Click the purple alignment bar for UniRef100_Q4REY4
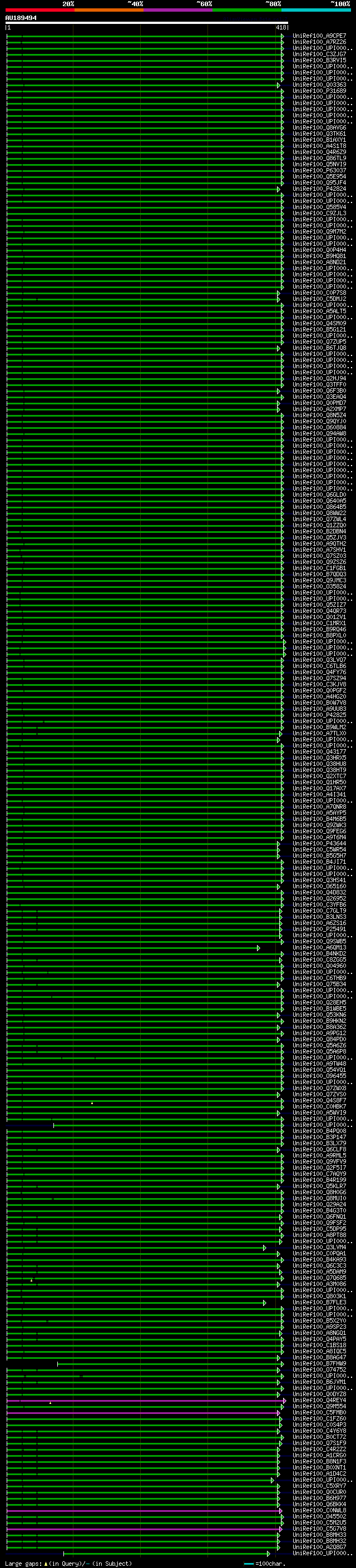The image size is (356, 1568). point(147,1401)
